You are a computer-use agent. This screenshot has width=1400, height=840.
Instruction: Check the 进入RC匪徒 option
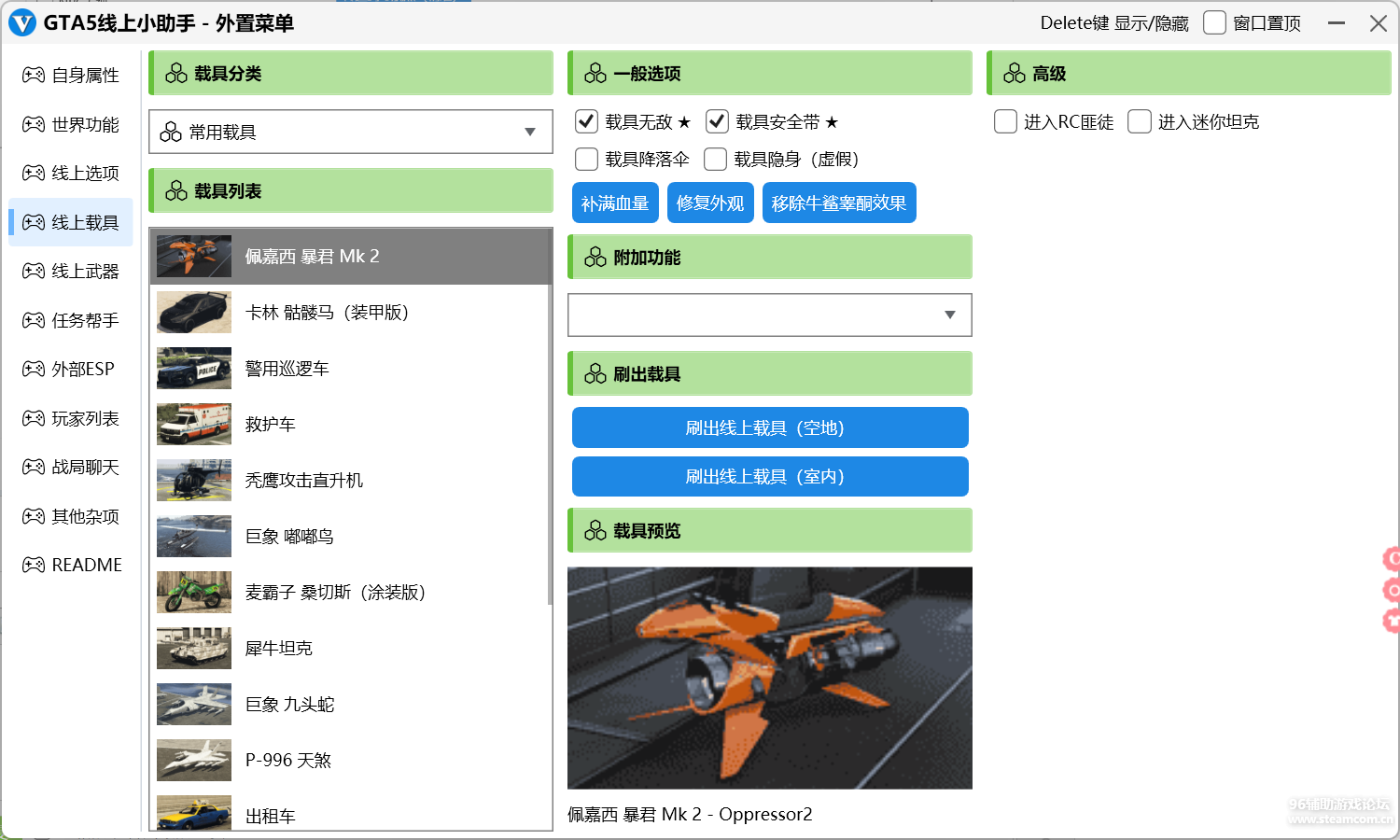(x=1005, y=122)
